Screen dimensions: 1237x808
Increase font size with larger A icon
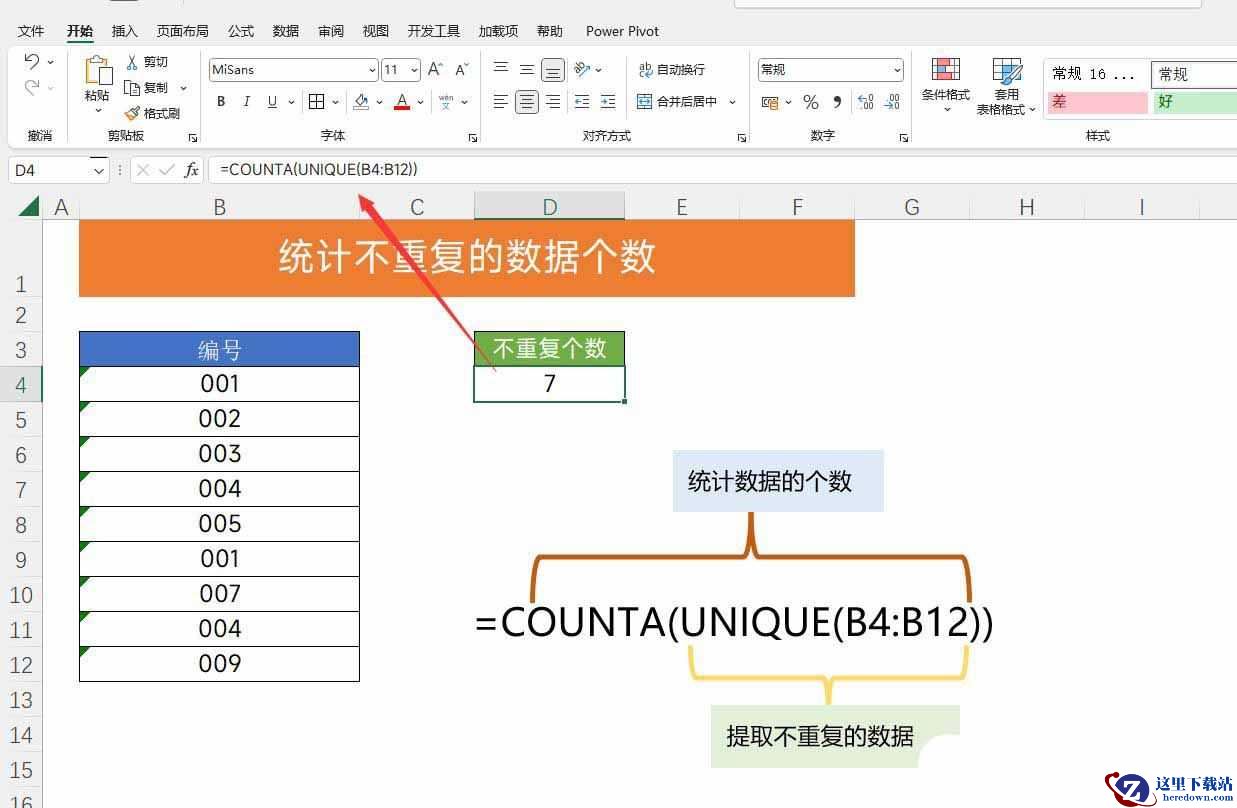click(435, 70)
